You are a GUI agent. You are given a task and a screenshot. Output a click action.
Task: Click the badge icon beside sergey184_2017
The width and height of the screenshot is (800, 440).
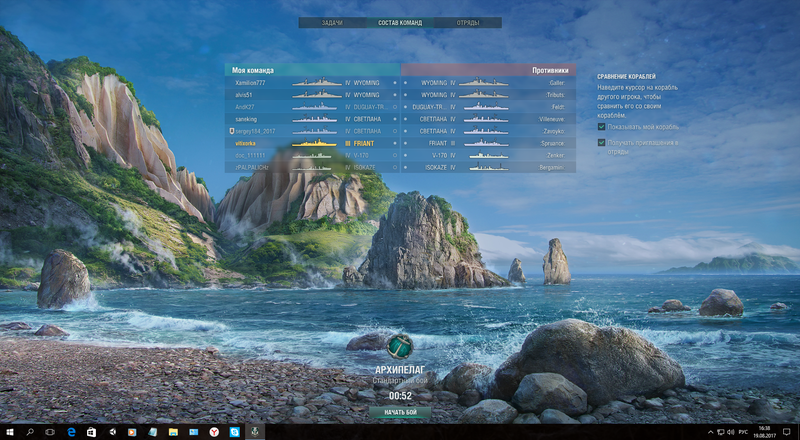[232, 131]
